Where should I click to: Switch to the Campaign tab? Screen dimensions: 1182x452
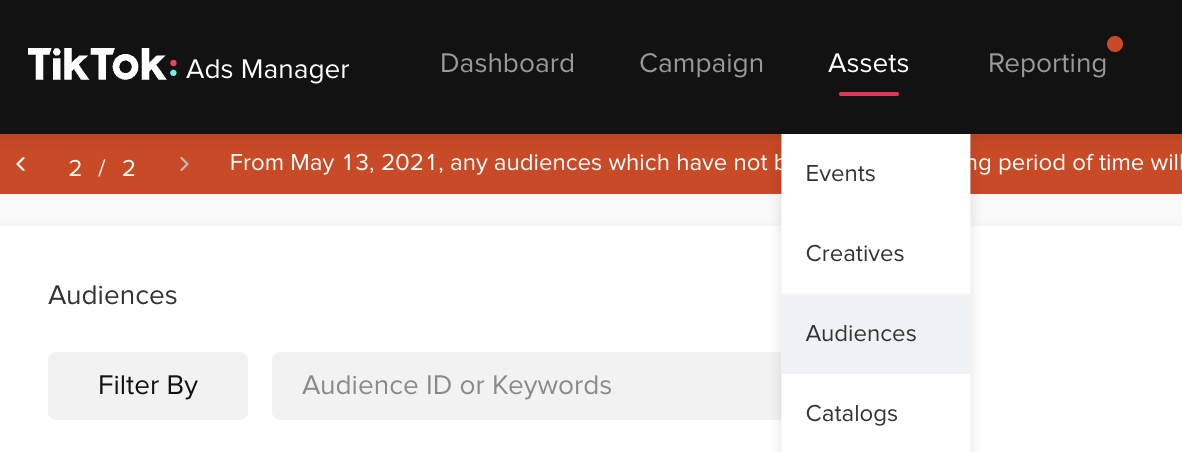(x=701, y=64)
